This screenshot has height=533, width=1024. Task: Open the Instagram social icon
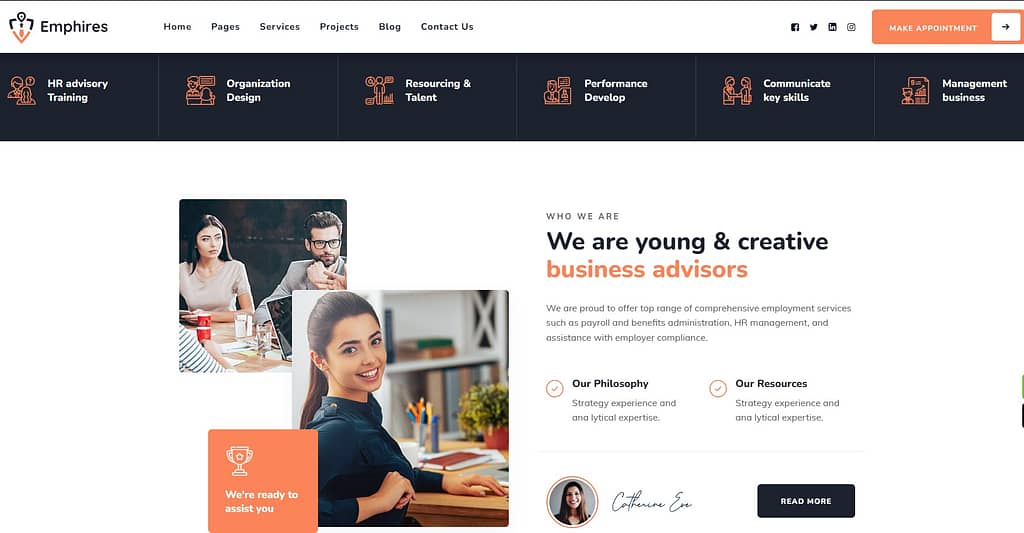851,27
